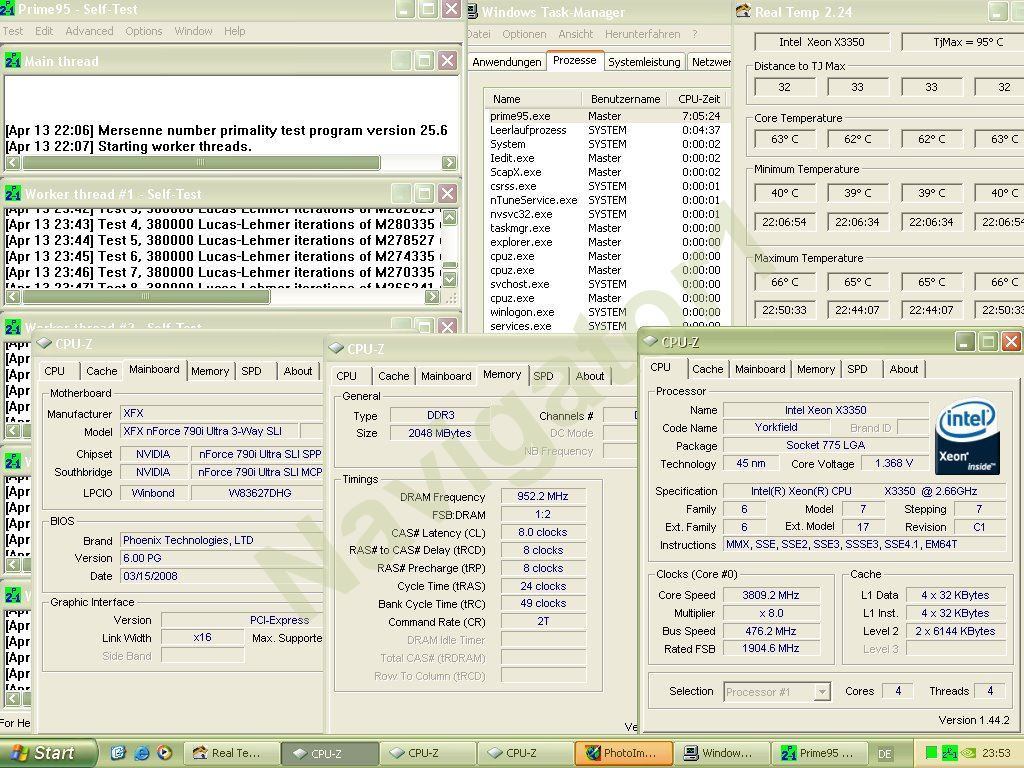Click the DE language bar indicator
Screen dimensions: 1024x768
click(885, 754)
